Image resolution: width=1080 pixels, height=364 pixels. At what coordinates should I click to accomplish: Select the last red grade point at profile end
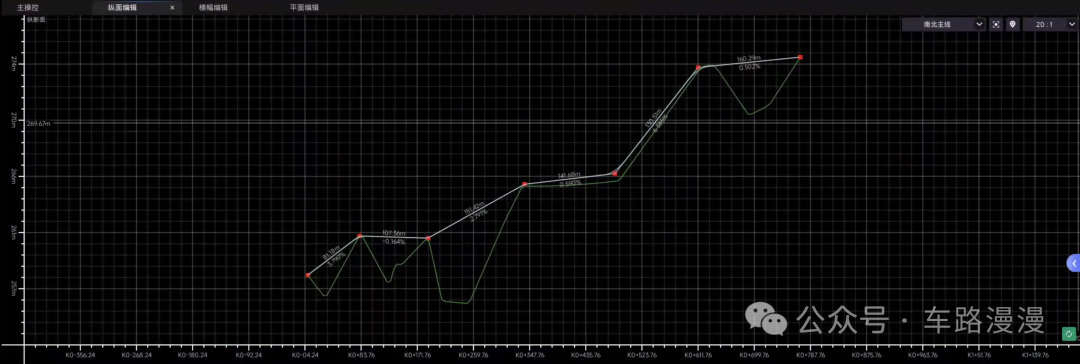point(800,57)
